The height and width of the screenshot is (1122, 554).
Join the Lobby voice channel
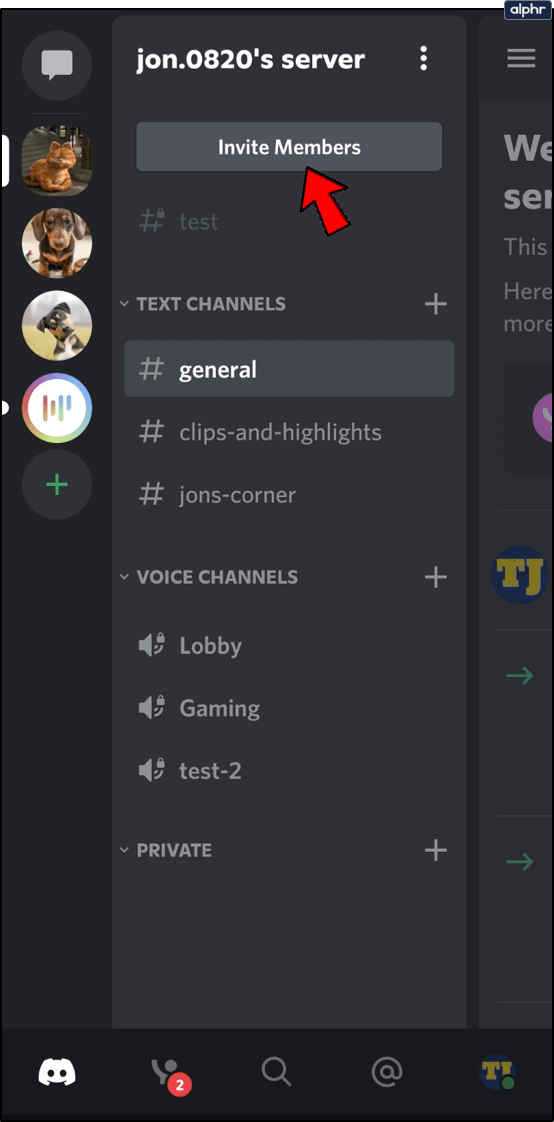[289, 645]
